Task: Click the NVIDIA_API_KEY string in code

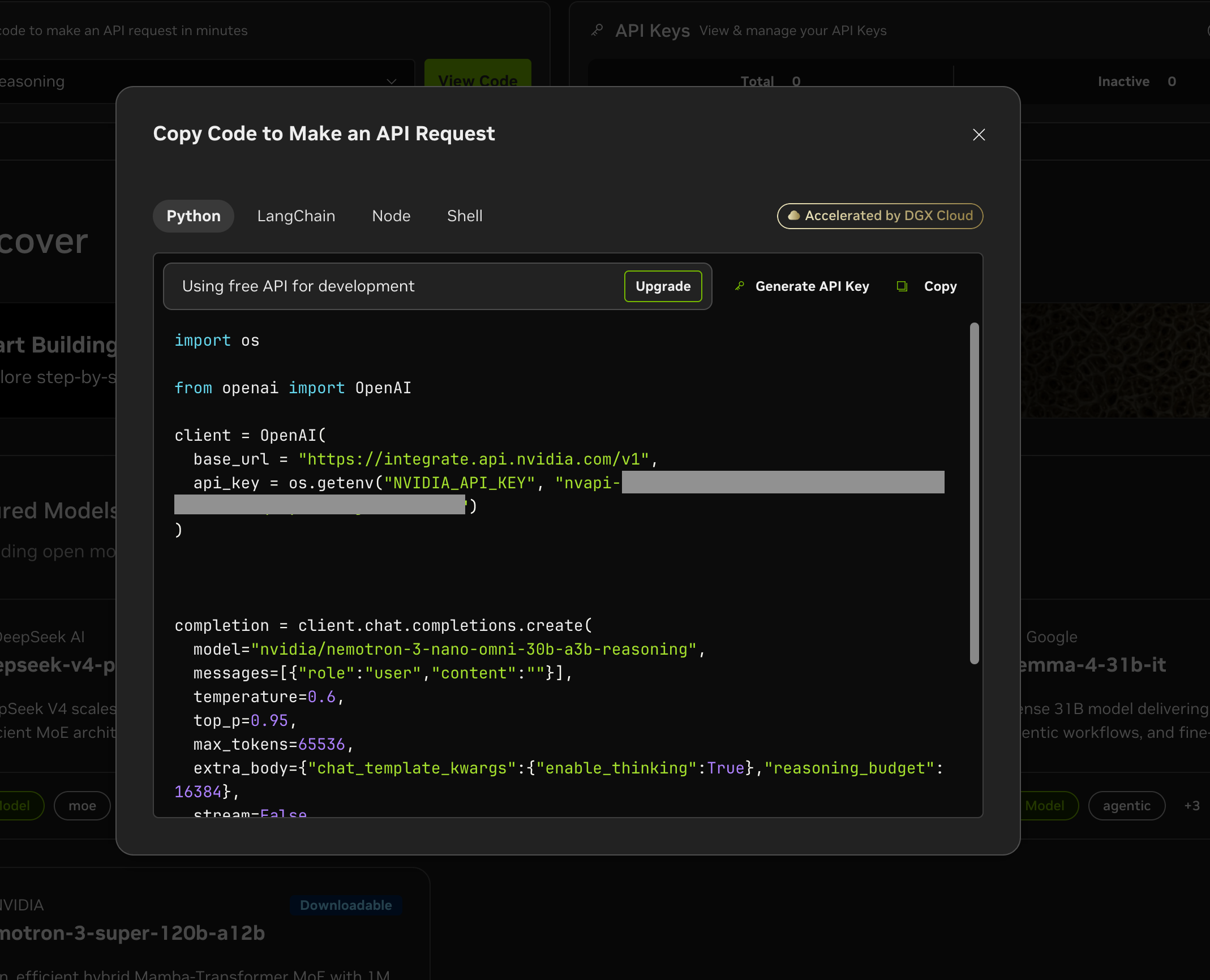Action: click(460, 483)
